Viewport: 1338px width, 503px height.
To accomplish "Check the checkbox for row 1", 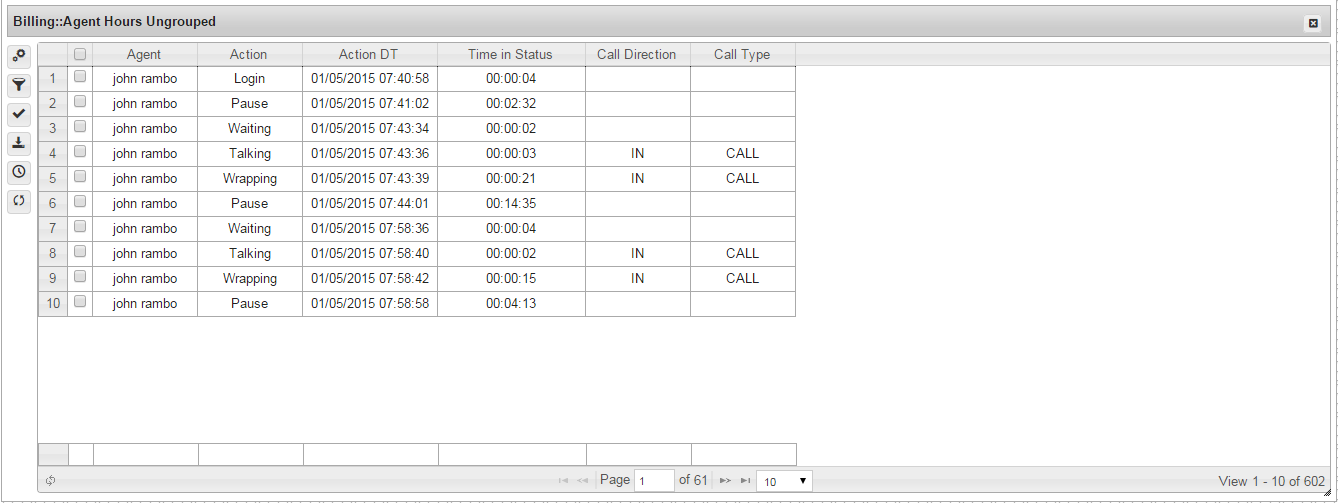I will (x=80, y=76).
